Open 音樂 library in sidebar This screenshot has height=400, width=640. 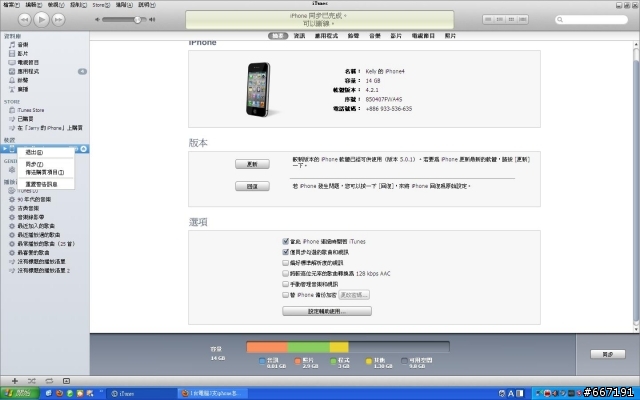tap(23, 44)
